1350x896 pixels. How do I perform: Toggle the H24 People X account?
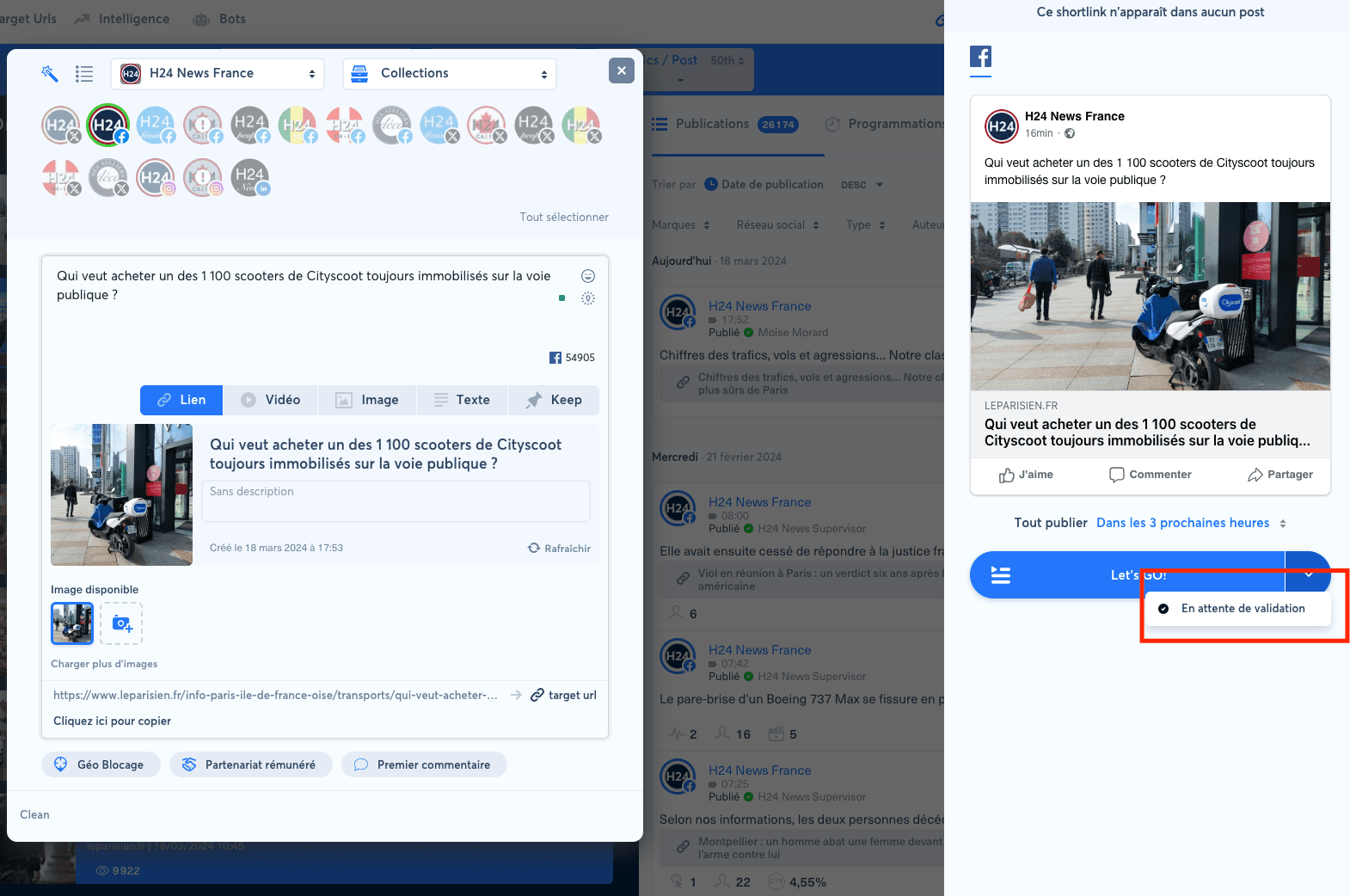coord(534,126)
